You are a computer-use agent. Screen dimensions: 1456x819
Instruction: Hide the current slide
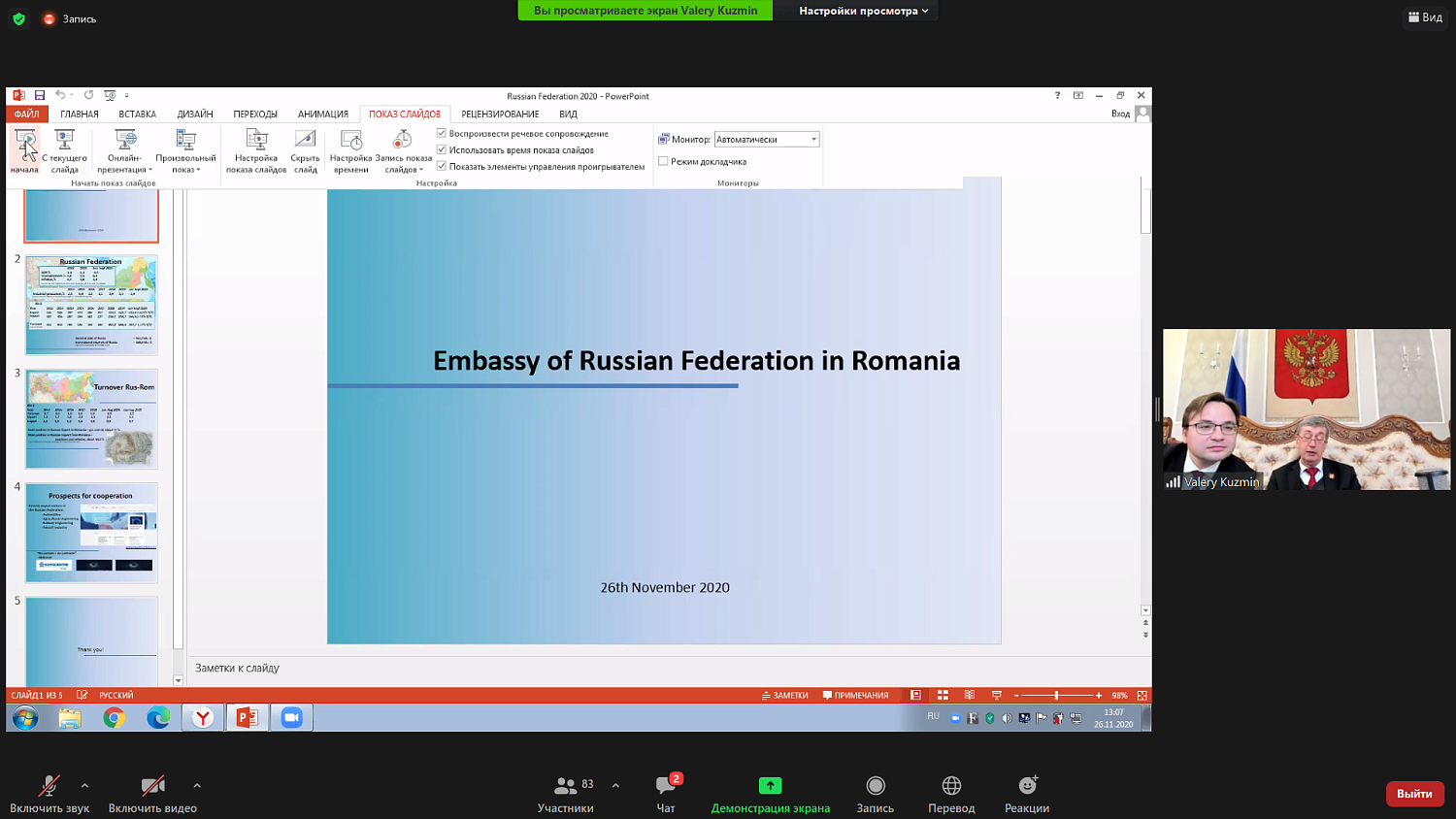(305, 146)
